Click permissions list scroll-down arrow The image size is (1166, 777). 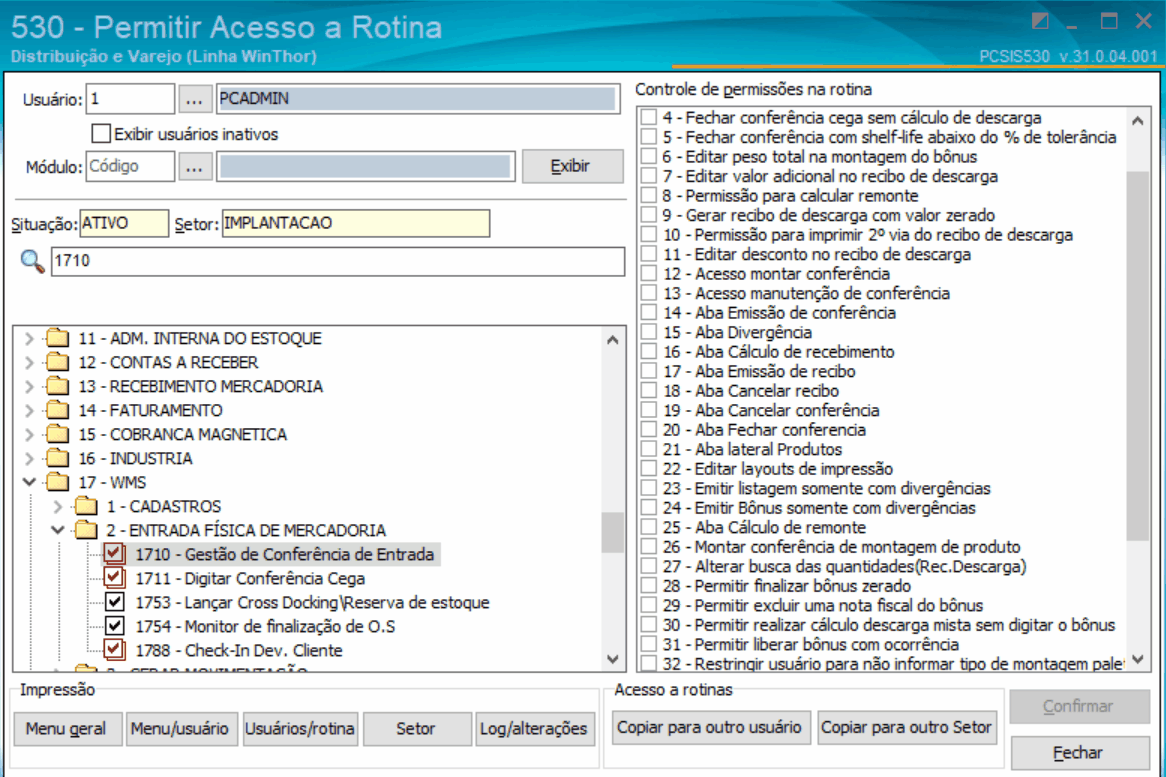tap(1138, 659)
